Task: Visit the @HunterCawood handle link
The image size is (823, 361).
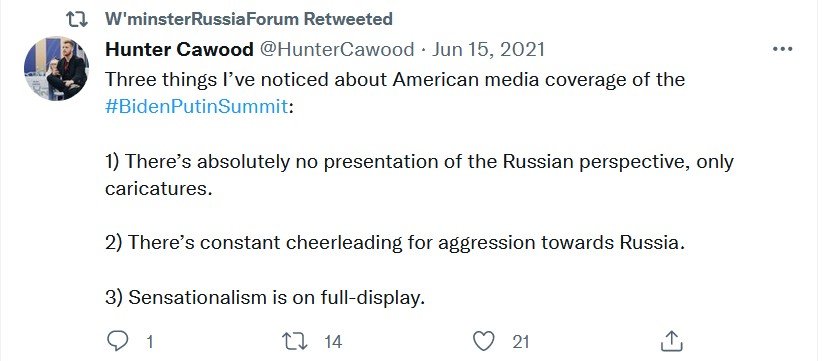Action: pos(337,49)
